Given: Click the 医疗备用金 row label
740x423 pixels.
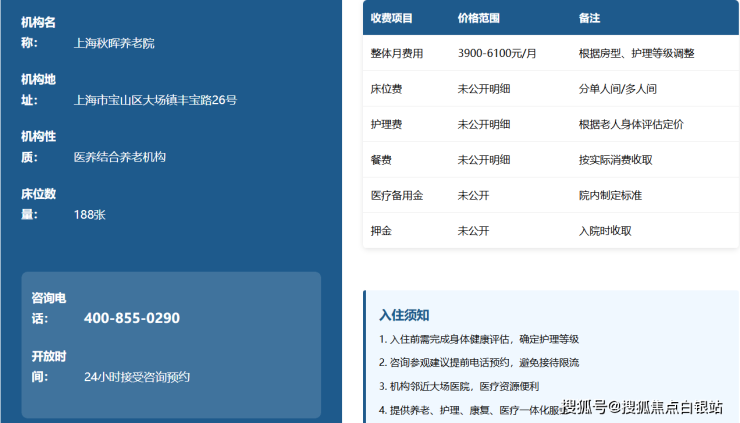Looking at the screenshot, I should 397,195.
